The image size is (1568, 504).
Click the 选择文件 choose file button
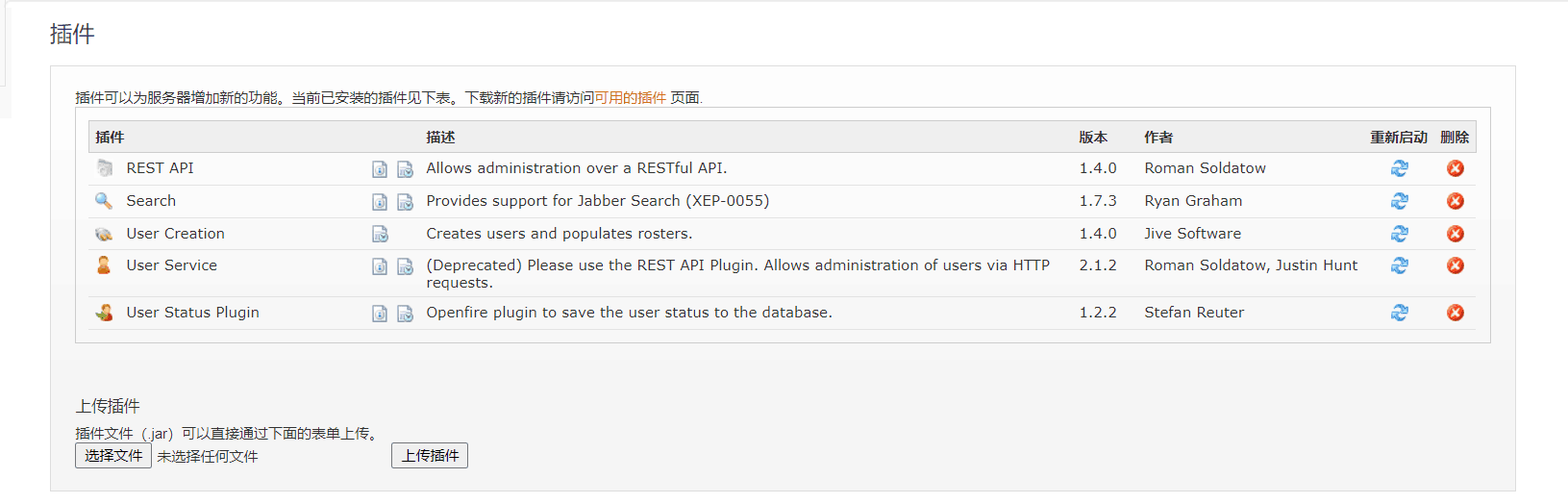(113, 456)
